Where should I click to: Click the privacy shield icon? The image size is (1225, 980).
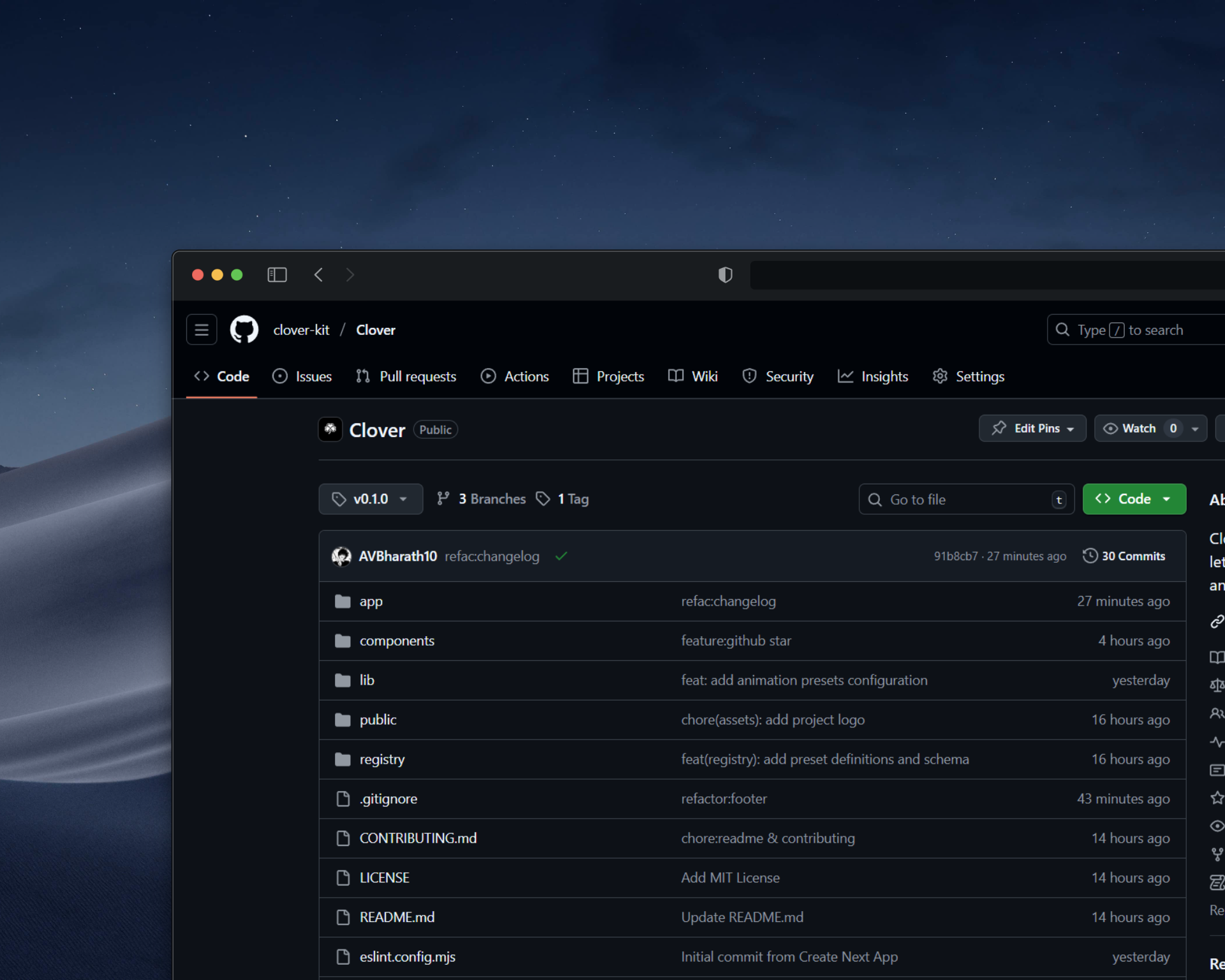pyautogui.click(x=725, y=275)
